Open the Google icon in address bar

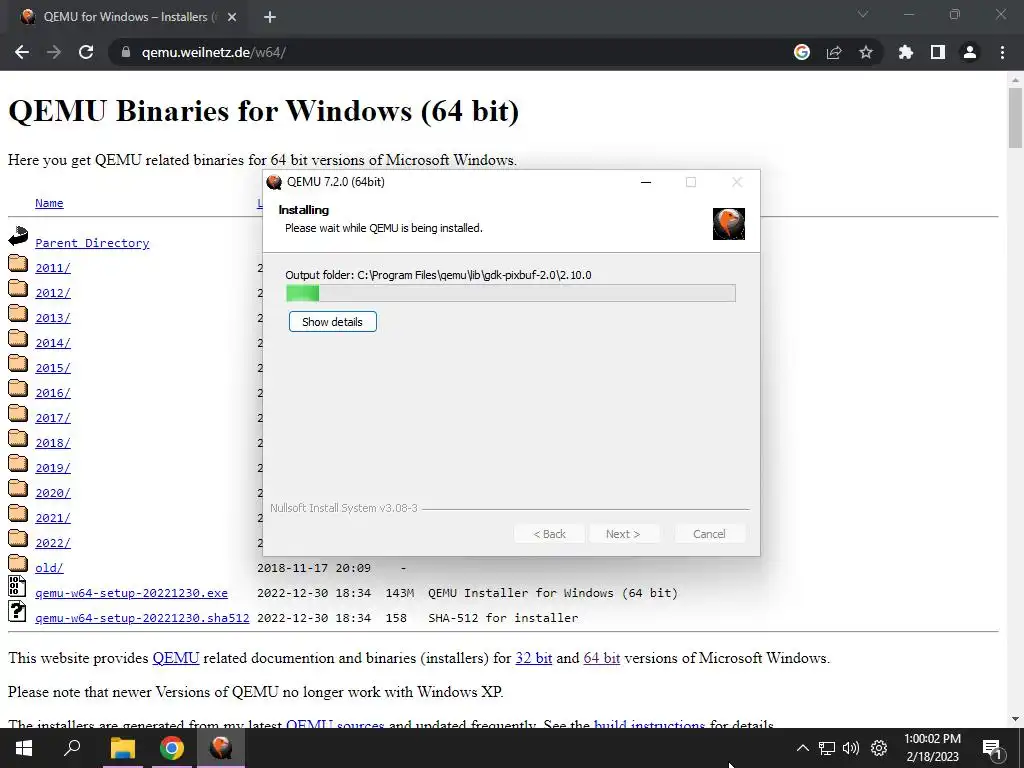[802, 52]
